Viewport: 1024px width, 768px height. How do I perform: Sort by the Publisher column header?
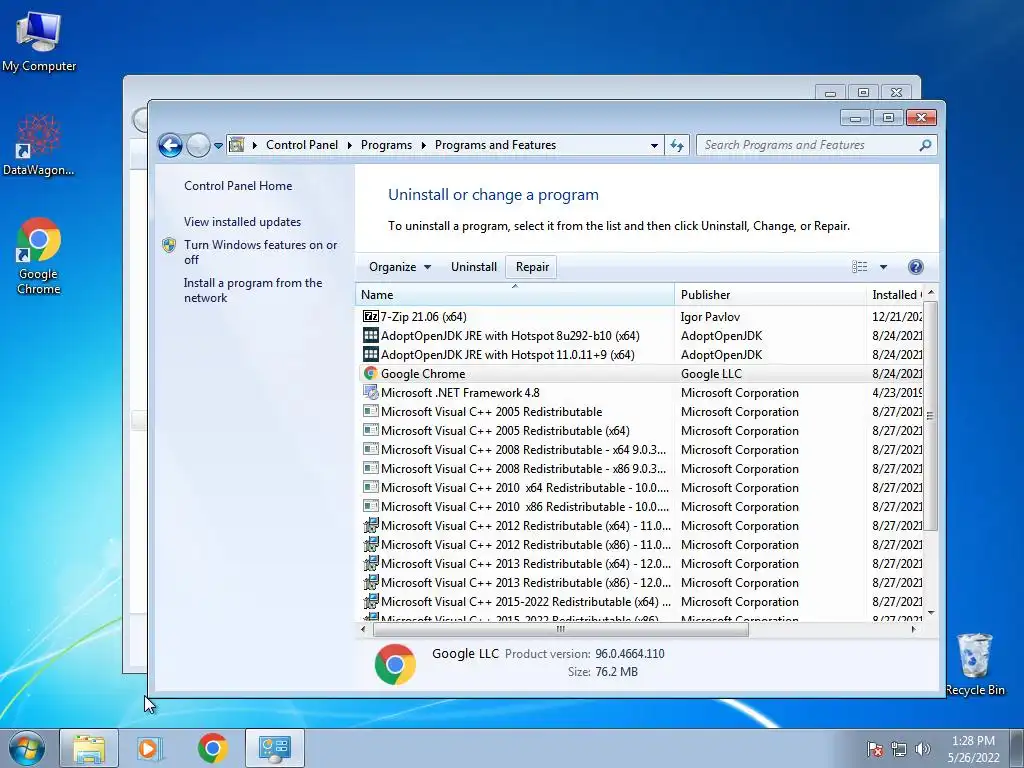pyautogui.click(x=770, y=295)
